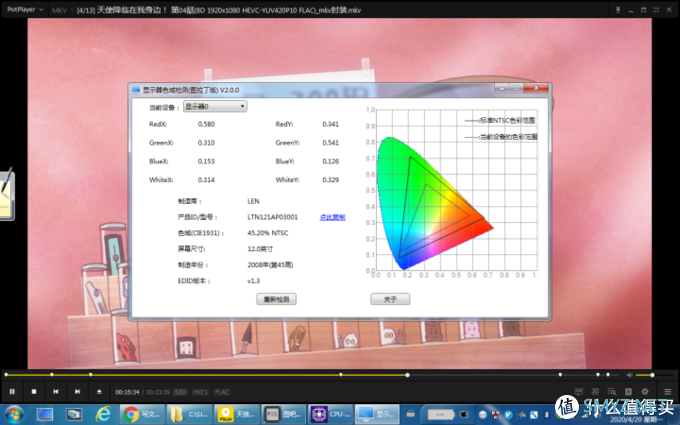
Task: Mute audio via the speaker icon
Action: tap(630, 375)
